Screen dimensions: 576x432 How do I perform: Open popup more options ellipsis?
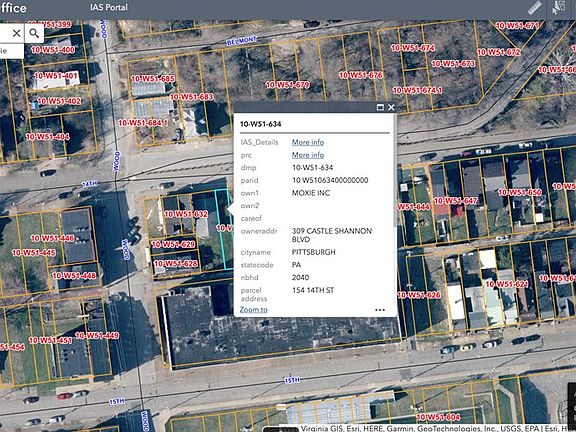(x=380, y=310)
